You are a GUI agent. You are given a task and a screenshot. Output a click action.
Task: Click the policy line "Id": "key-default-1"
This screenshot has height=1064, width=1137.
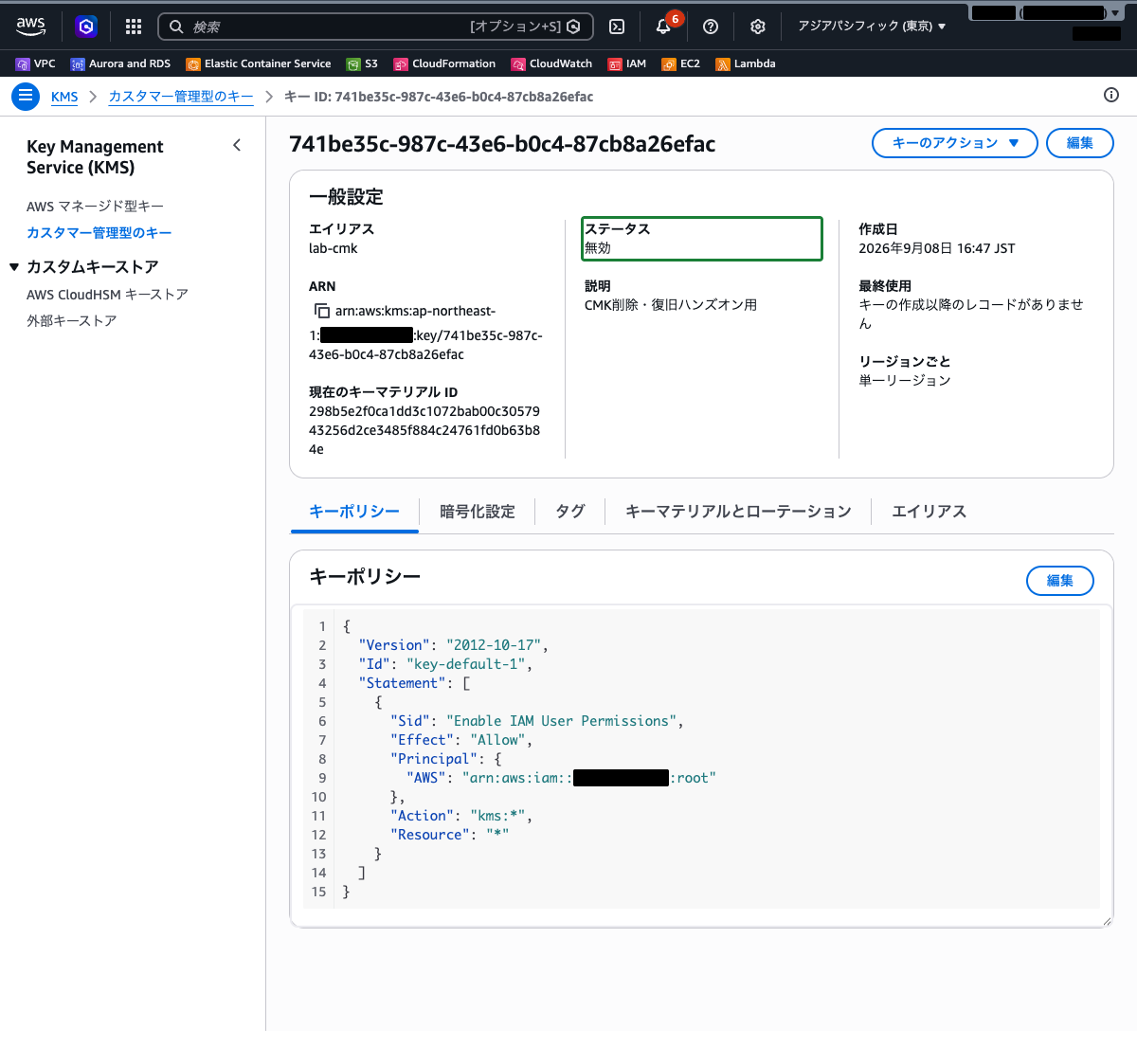445,664
